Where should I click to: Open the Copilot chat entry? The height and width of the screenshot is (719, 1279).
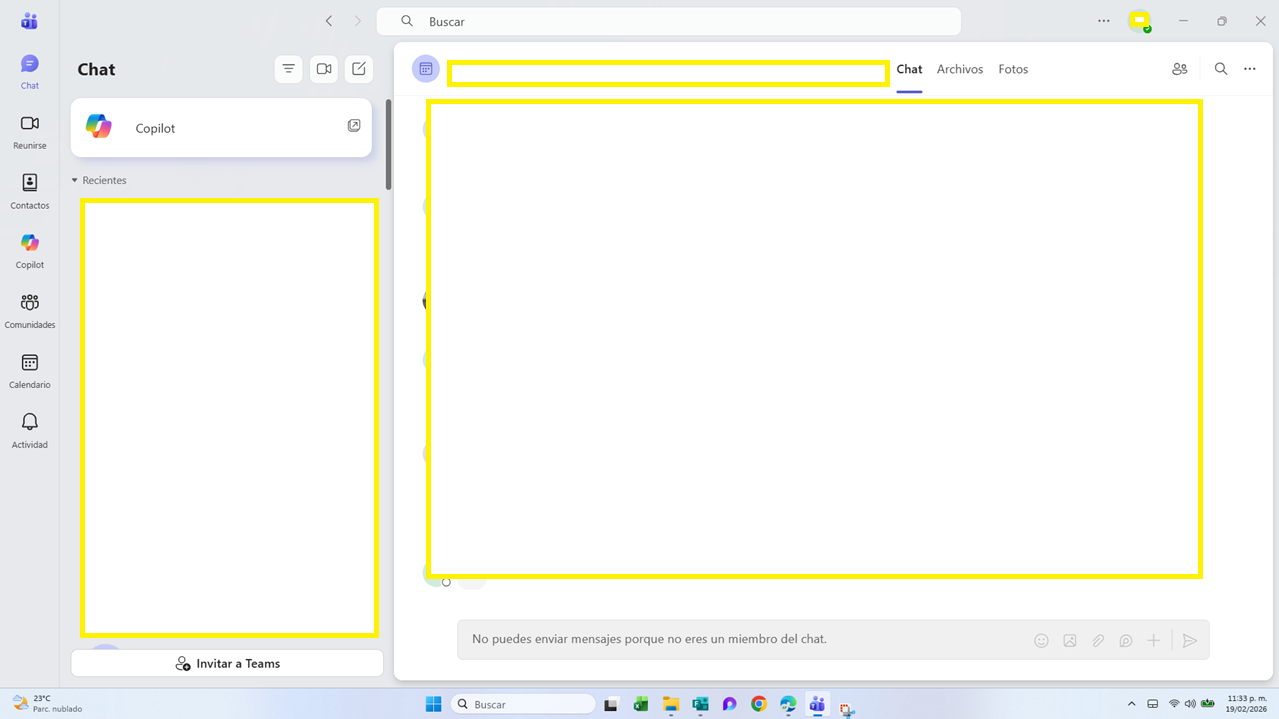click(x=221, y=128)
